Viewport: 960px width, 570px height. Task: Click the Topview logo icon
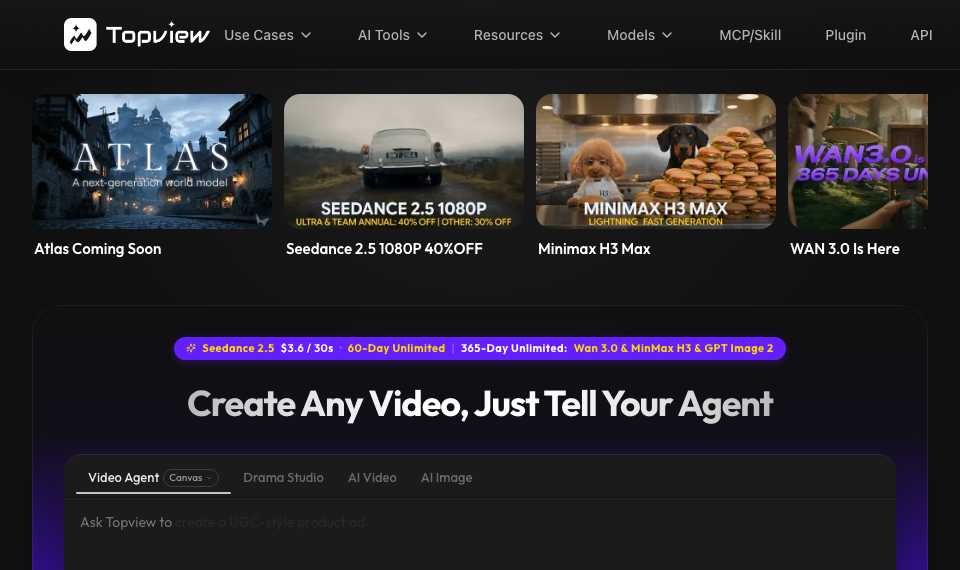coord(80,34)
